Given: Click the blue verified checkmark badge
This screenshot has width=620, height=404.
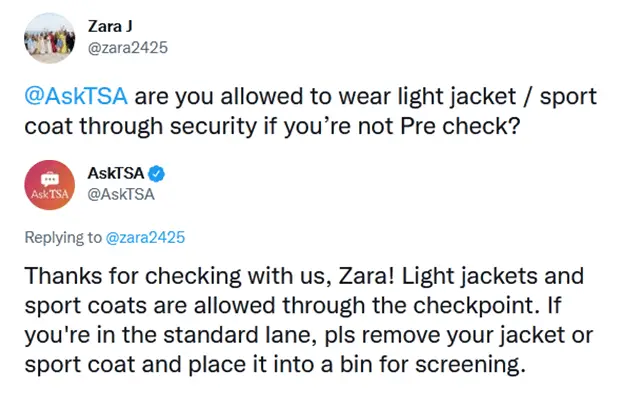Looking at the screenshot, I should 157,174.
